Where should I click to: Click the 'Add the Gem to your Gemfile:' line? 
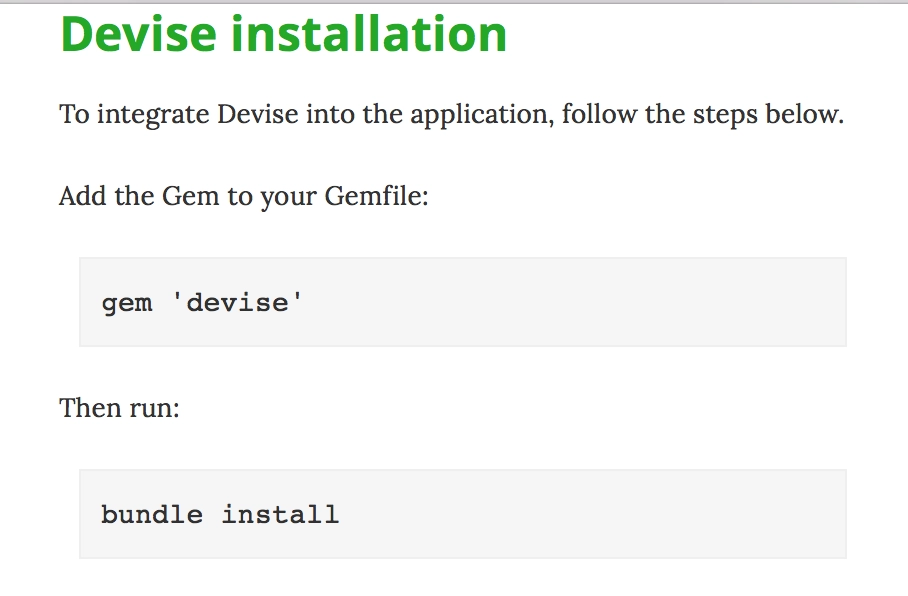[x=244, y=197]
